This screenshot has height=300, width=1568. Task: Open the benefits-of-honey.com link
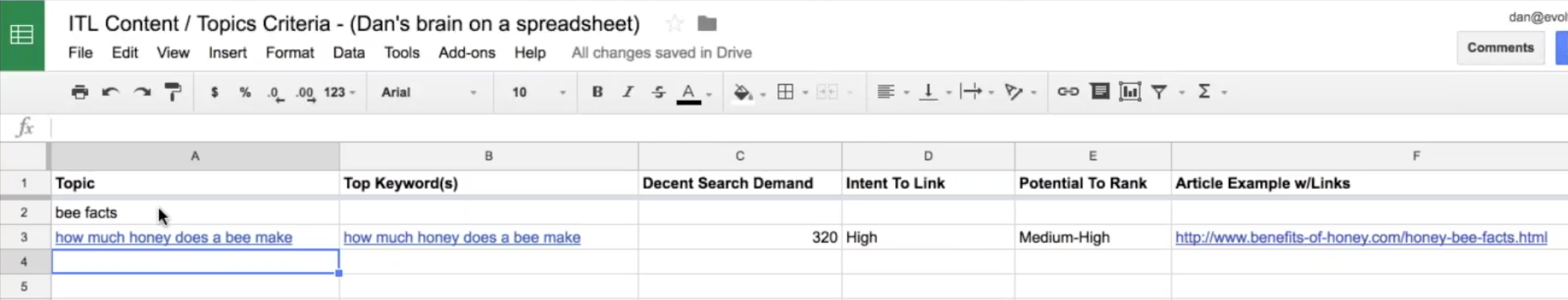click(x=1361, y=238)
